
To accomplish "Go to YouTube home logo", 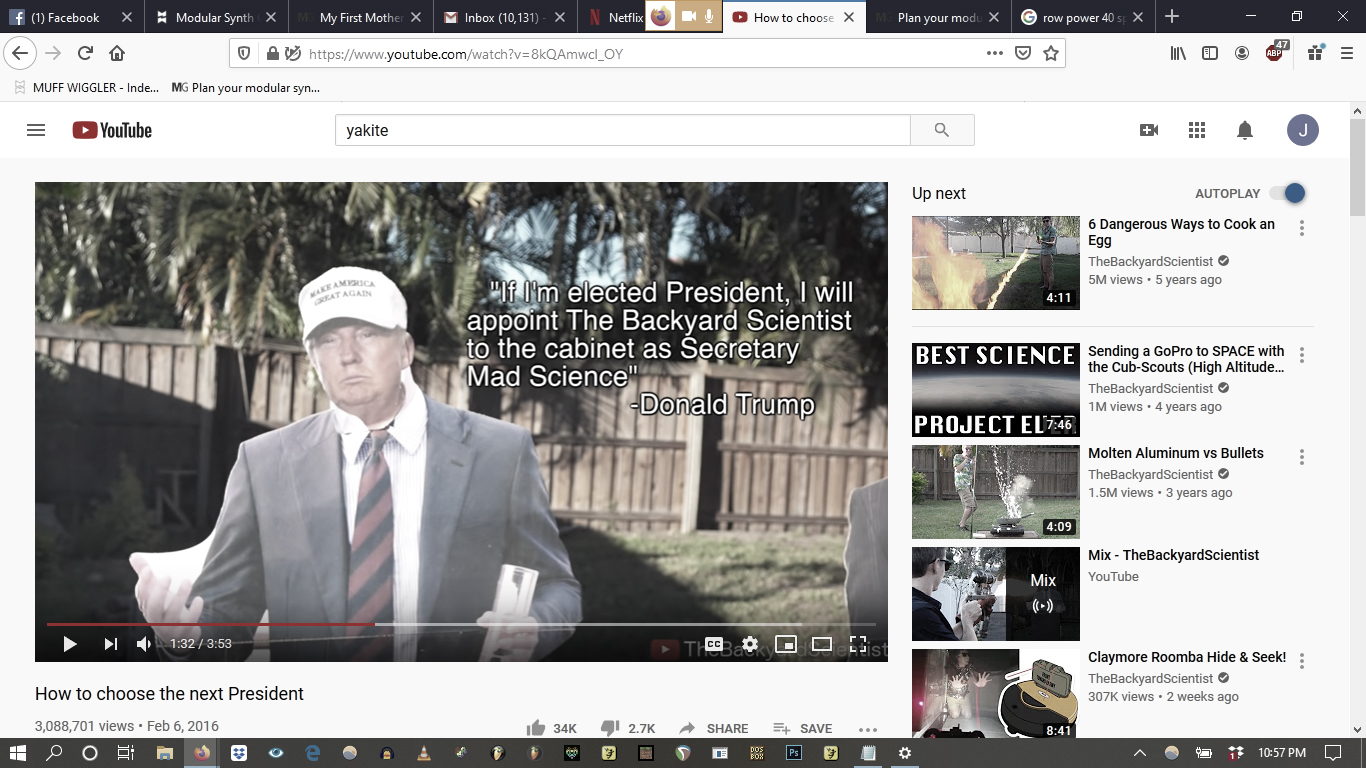I will [x=112, y=130].
